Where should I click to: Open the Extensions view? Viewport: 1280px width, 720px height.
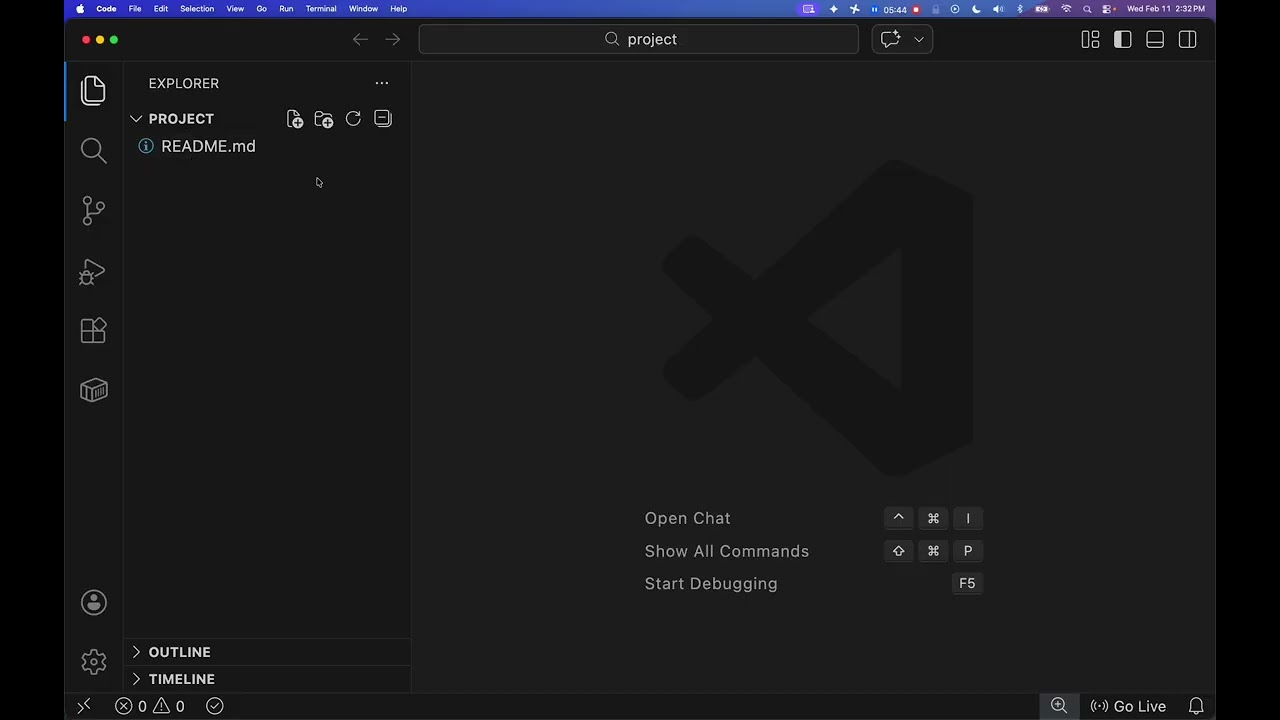[x=93, y=330]
